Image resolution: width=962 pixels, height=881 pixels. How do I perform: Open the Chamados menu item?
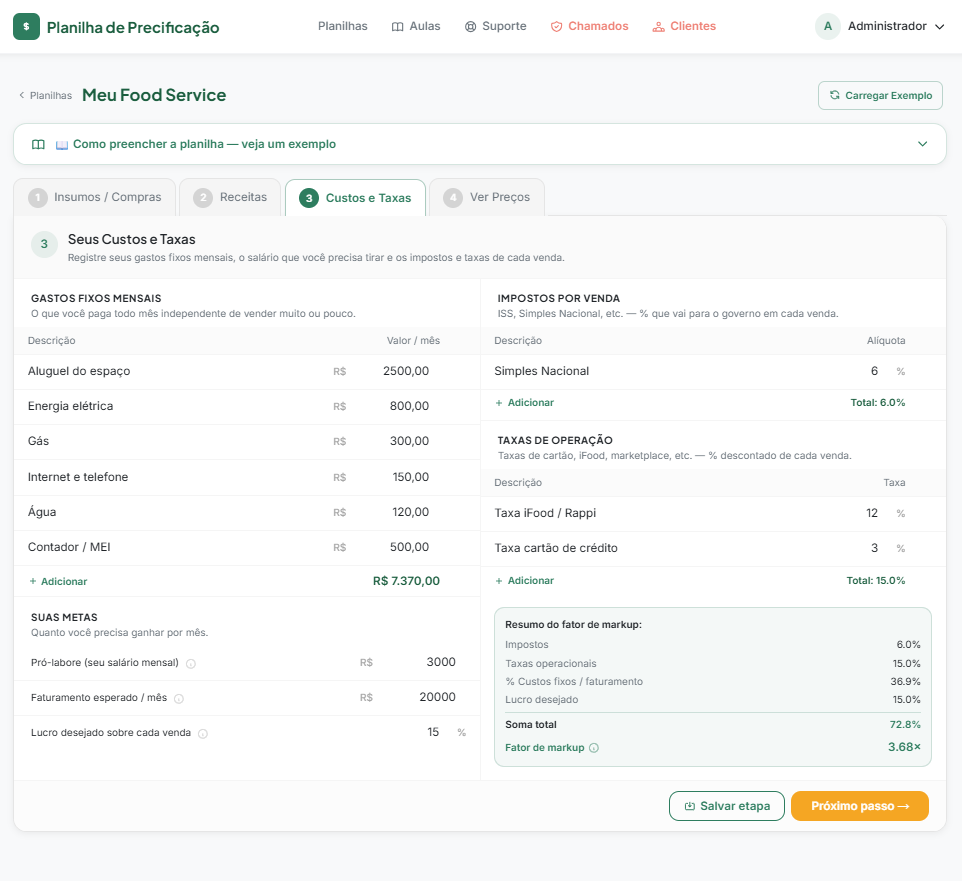click(590, 26)
